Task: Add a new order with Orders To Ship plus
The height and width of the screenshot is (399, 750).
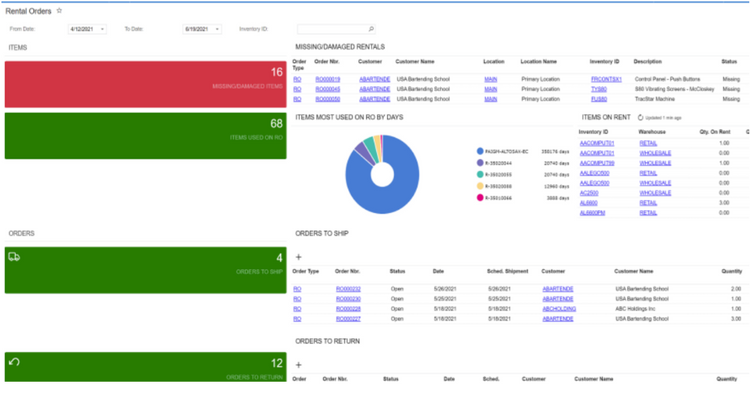Action: point(298,257)
